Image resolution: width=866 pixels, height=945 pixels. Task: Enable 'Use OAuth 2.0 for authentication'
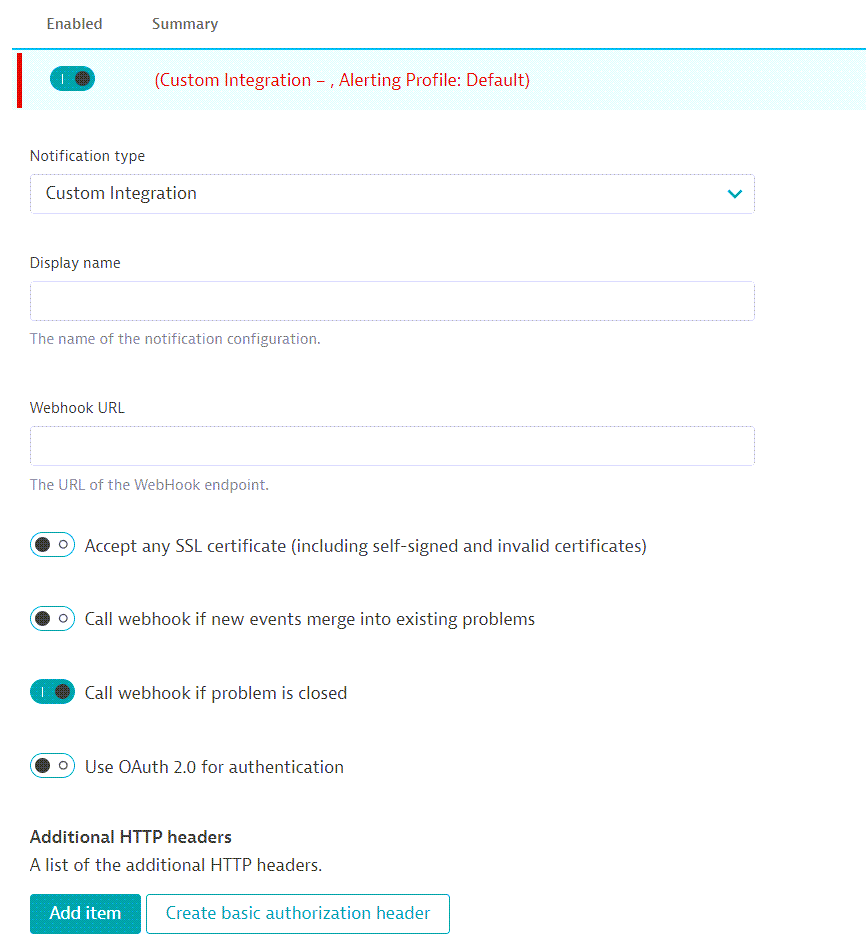(52, 765)
